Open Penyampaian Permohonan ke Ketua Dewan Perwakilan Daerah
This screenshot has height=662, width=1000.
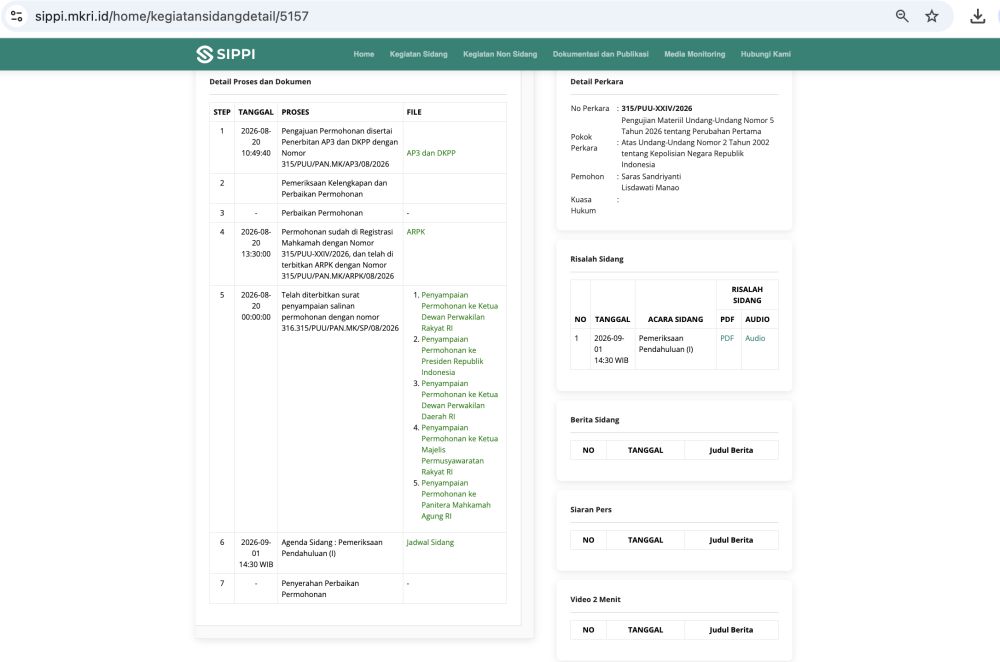tap(459, 400)
